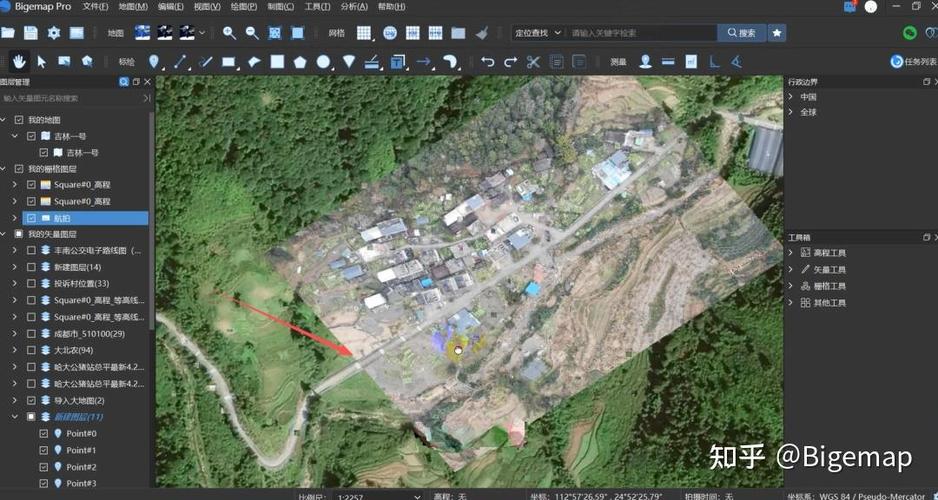Toggle checkbox for Point#2
The image size is (938, 500).
click(x=44, y=467)
